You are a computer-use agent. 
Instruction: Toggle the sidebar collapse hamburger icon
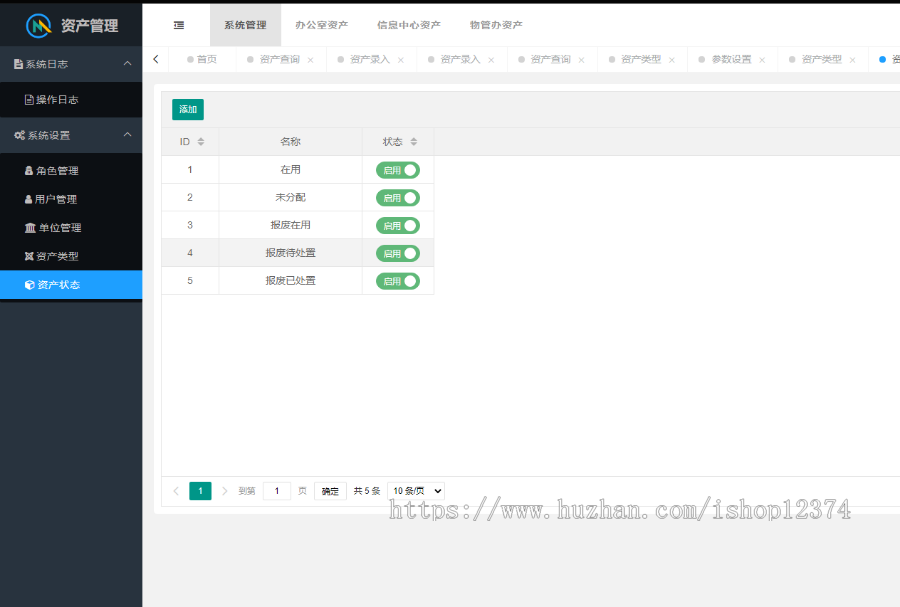179,25
